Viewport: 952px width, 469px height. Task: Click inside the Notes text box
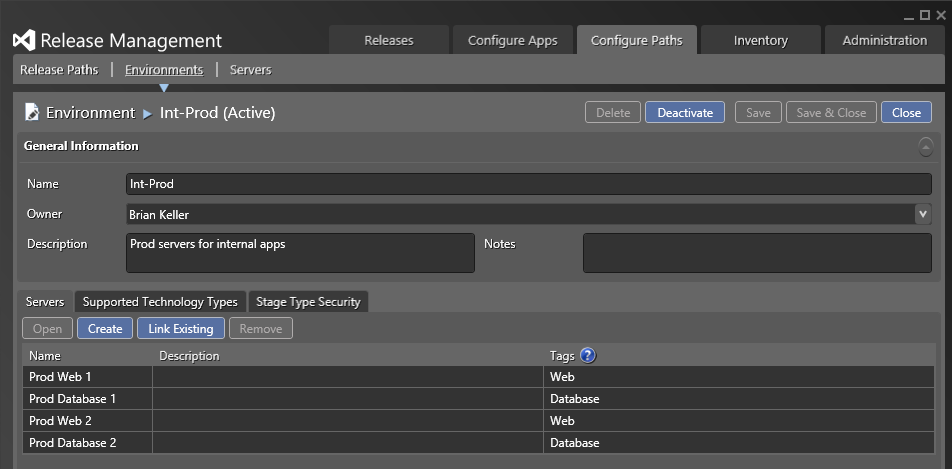[x=756, y=253]
